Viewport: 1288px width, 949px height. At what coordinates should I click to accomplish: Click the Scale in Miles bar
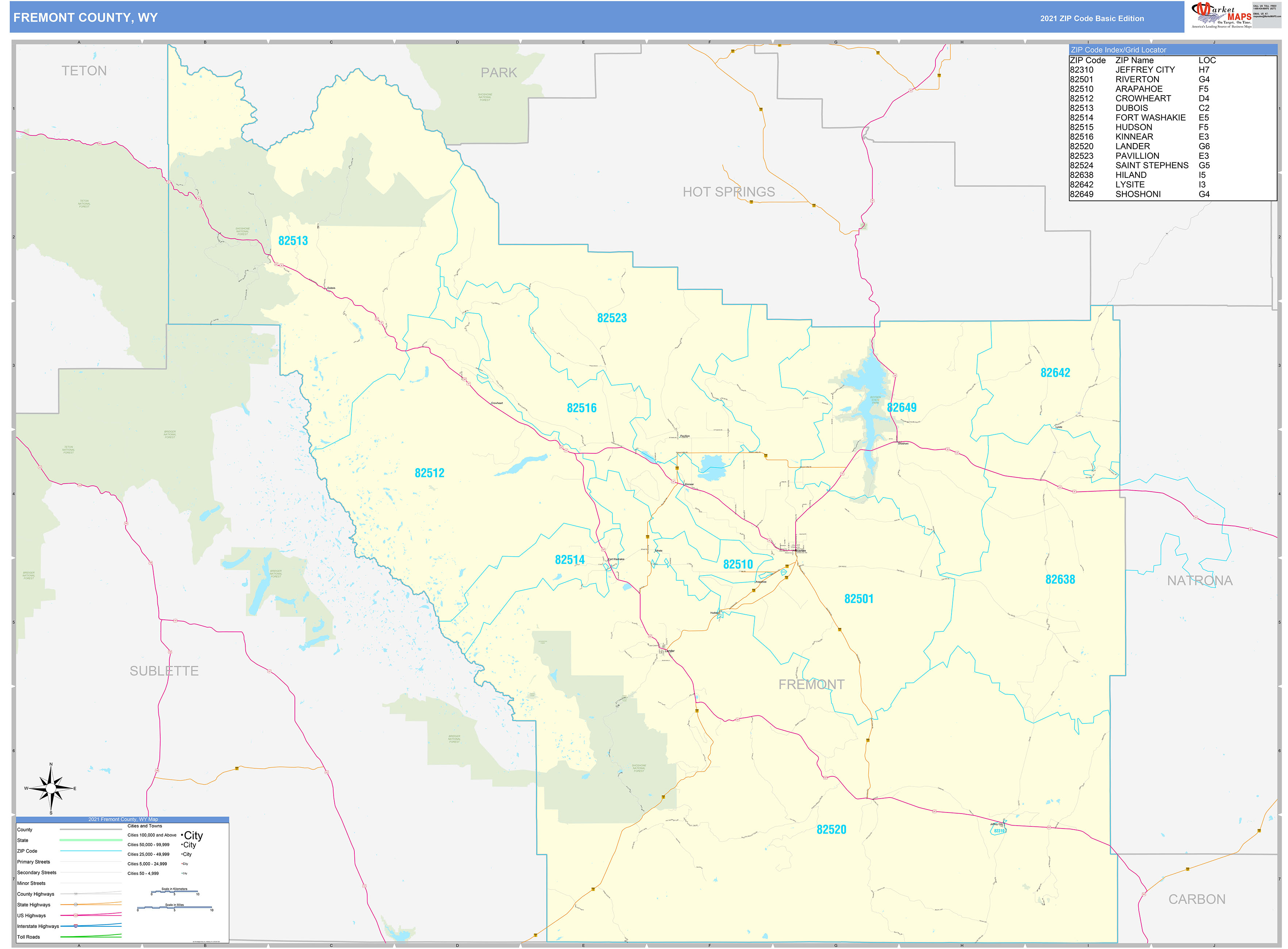pyautogui.click(x=175, y=908)
